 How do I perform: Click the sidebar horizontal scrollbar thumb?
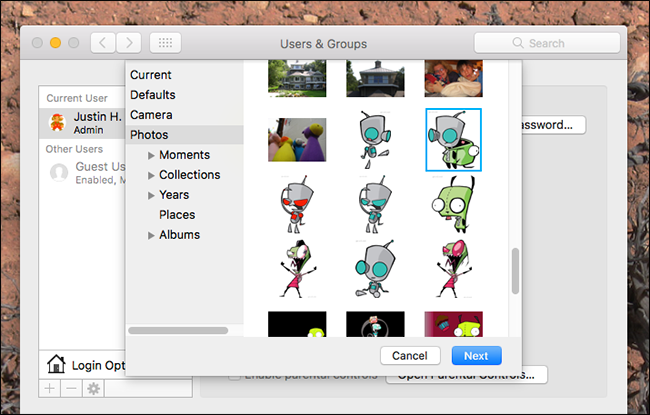click(178, 330)
